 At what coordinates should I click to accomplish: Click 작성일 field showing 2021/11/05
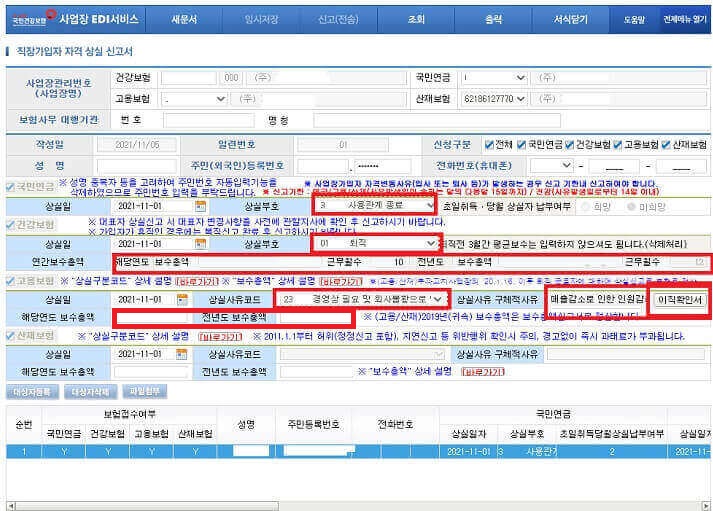click(136, 145)
